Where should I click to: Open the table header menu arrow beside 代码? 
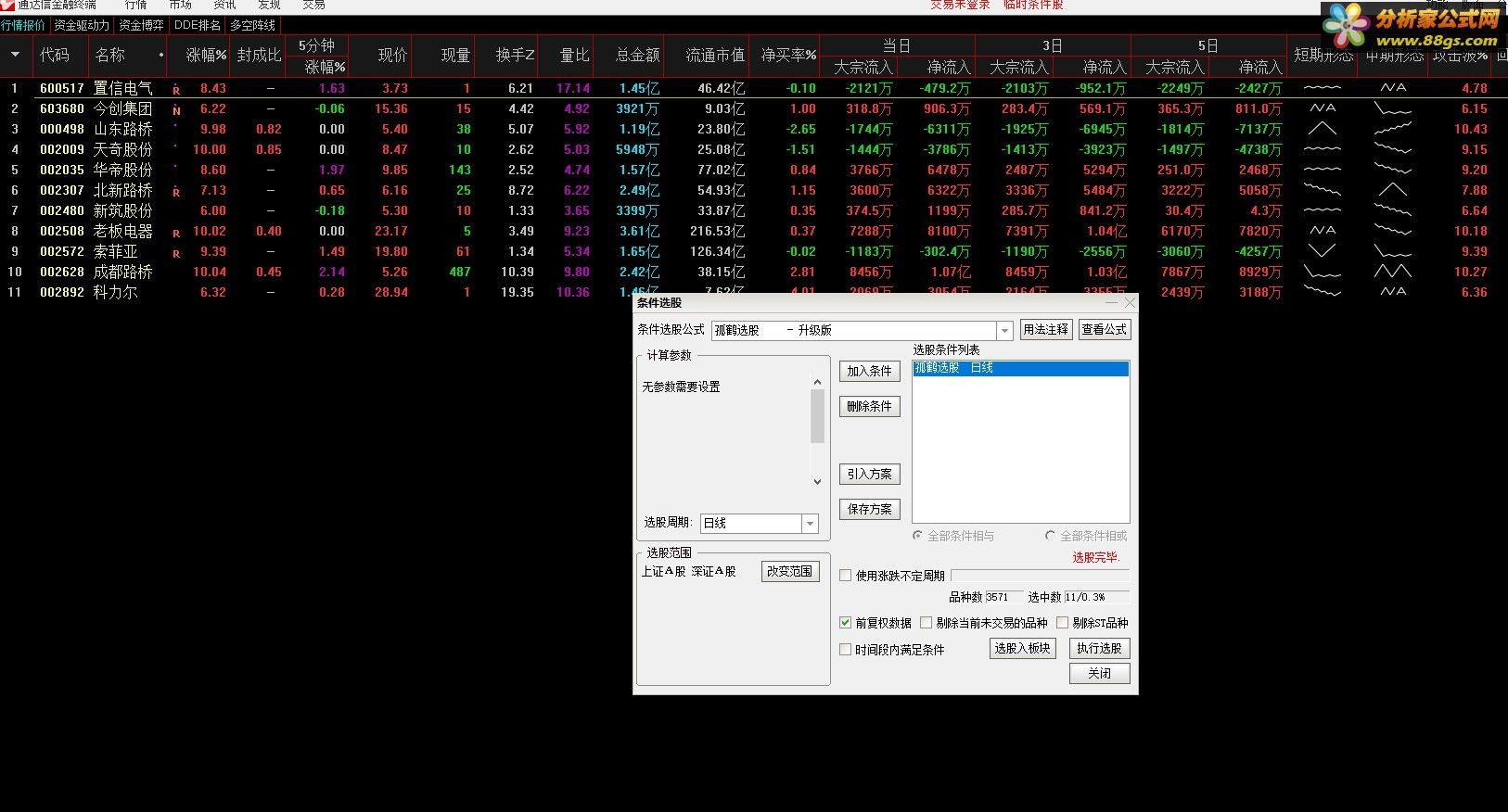15,55
